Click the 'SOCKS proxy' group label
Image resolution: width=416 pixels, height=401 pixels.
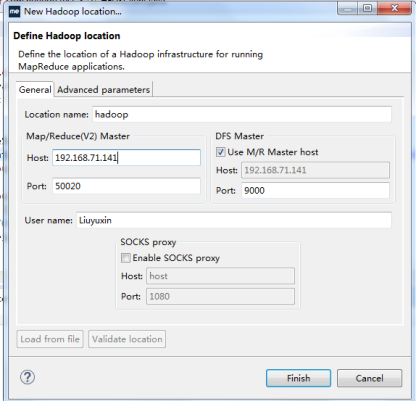tap(148, 242)
